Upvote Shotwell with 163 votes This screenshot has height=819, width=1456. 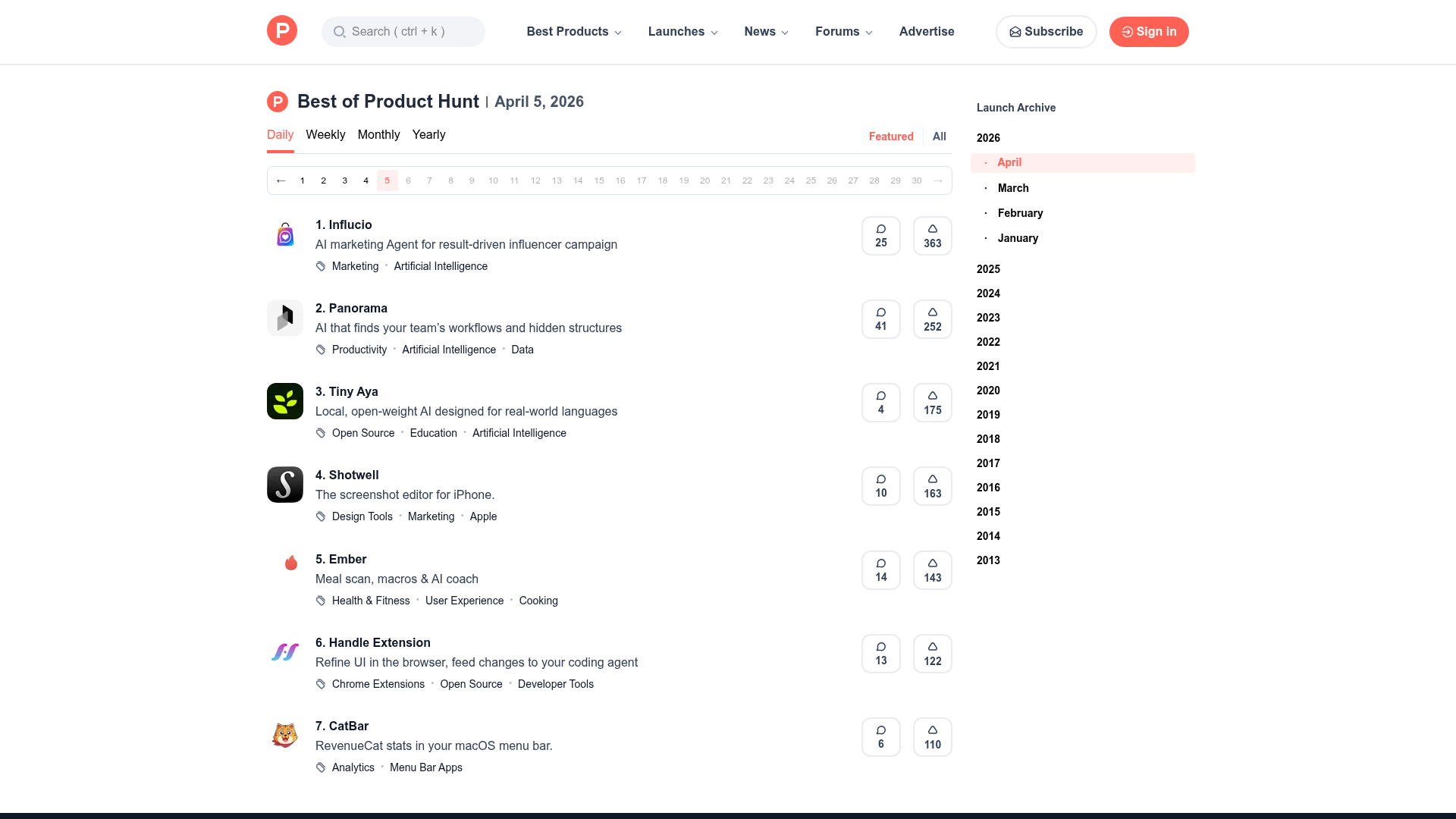933,486
